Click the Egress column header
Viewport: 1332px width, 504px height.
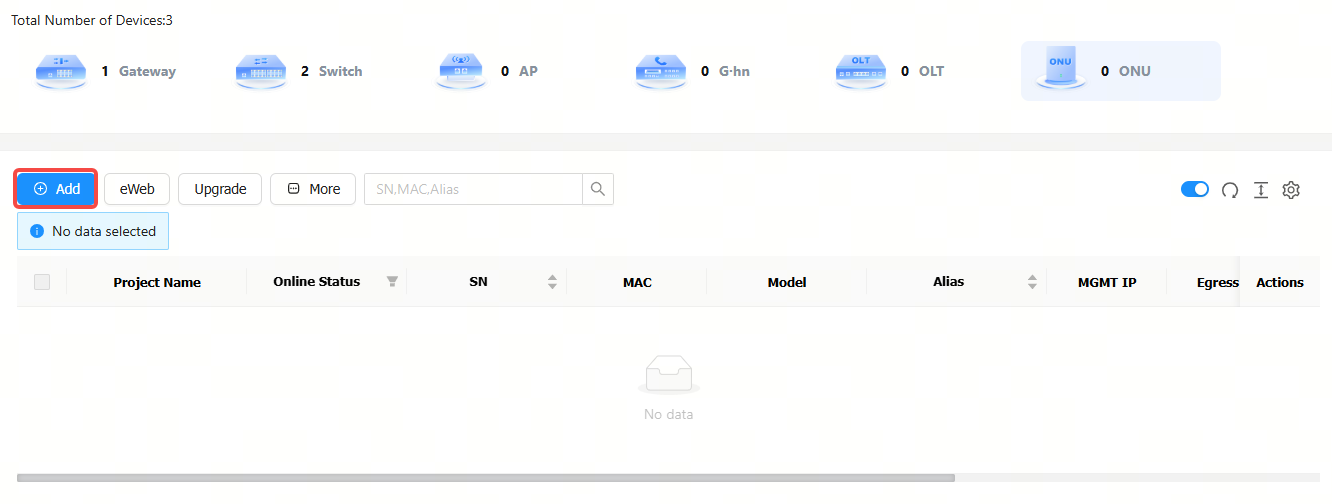[1218, 283]
